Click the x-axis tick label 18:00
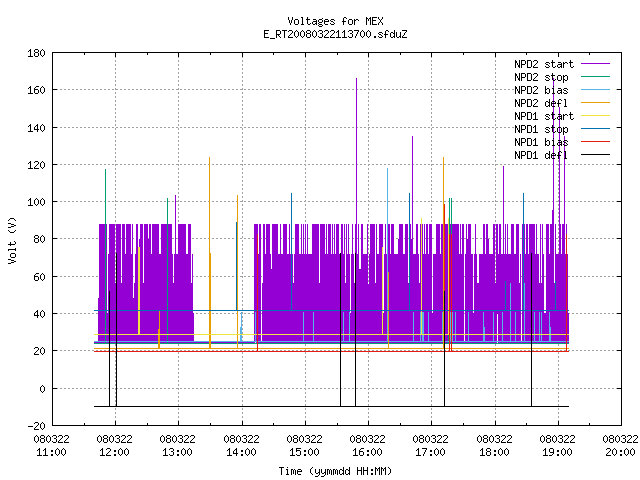Viewport: 640px width, 480px height. coord(495,452)
